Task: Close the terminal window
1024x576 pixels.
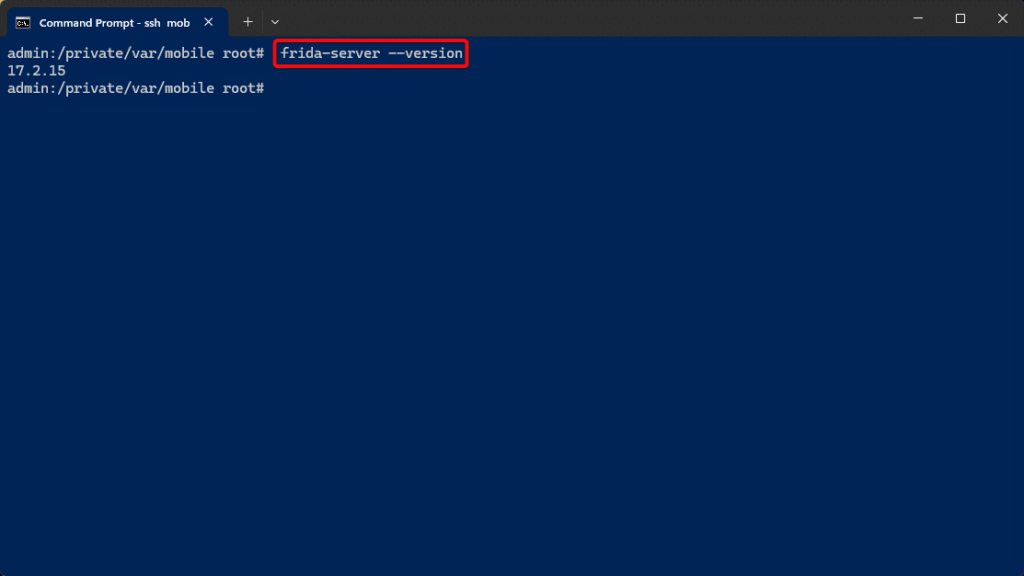Action: 1002,18
